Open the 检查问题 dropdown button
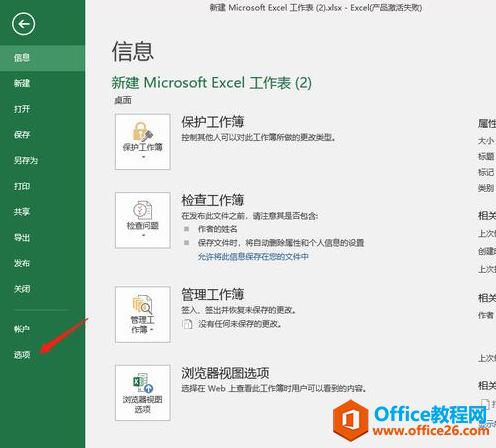The image size is (496, 448). 143,220
